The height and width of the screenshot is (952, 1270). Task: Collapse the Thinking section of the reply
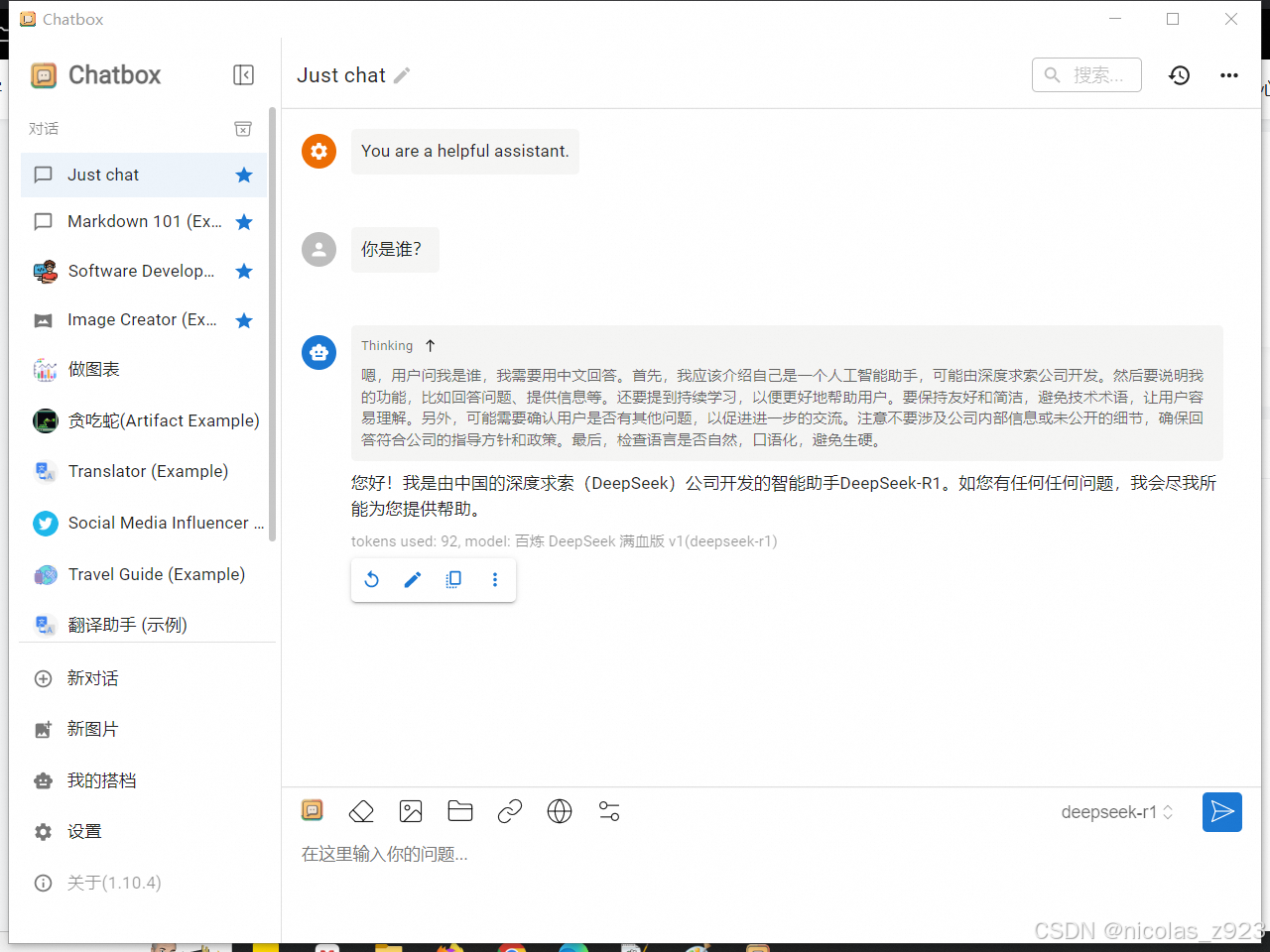tap(431, 345)
